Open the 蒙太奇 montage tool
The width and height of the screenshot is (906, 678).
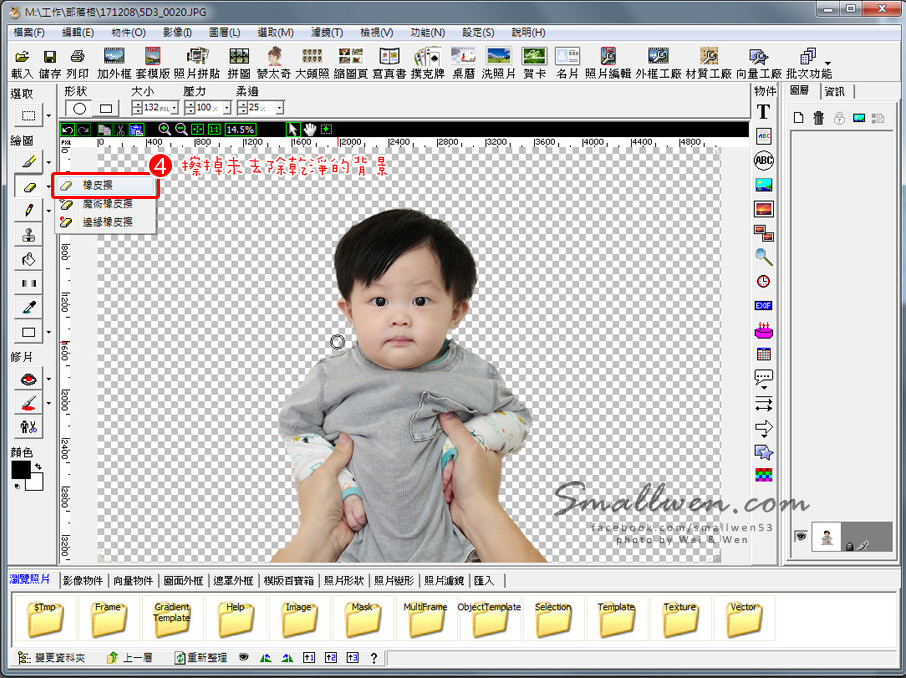(x=274, y=64)
